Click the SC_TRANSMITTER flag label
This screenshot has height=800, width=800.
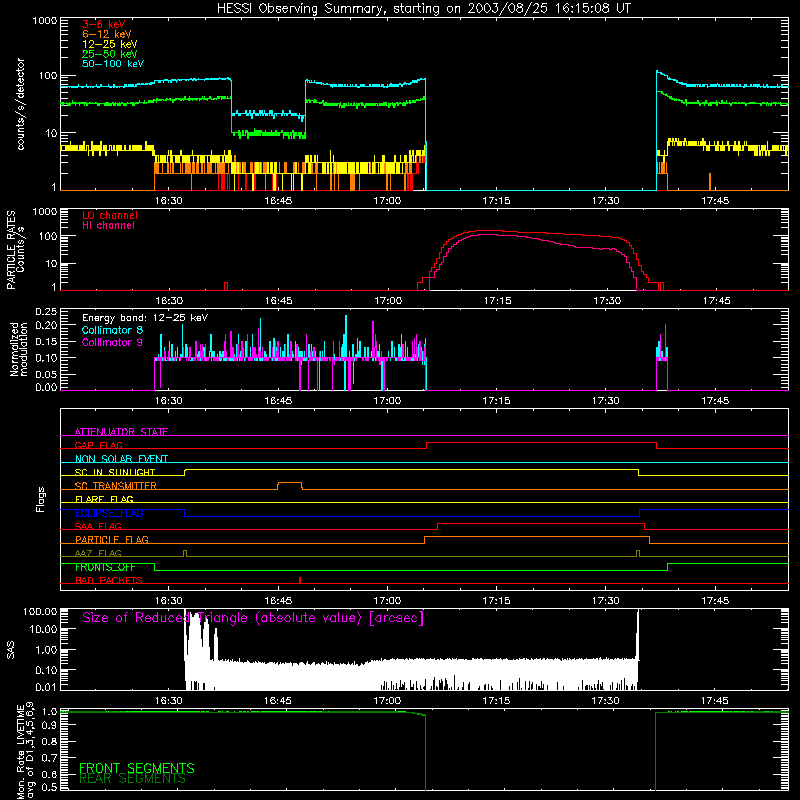116,485
